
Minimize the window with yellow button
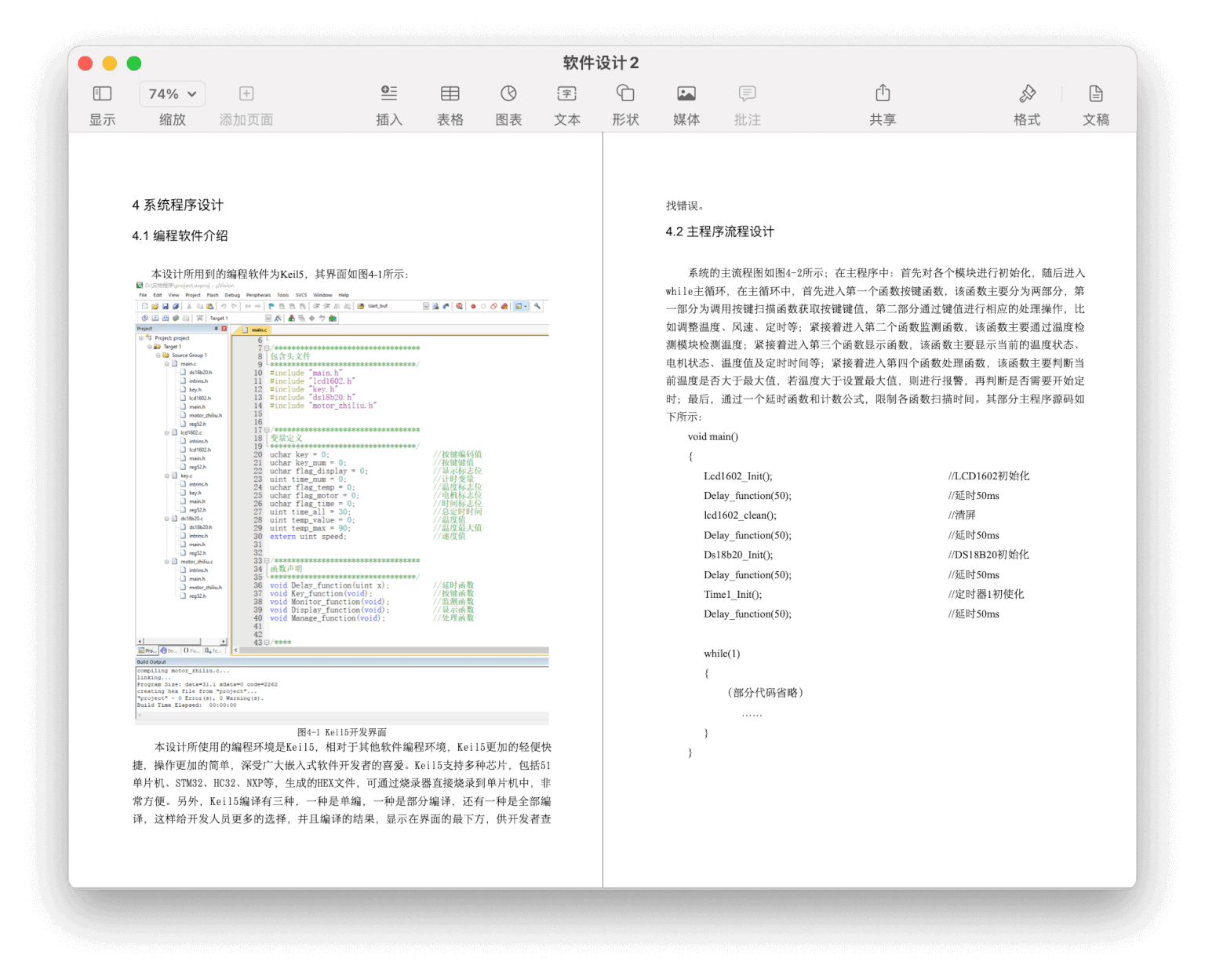tap(110, 64)
